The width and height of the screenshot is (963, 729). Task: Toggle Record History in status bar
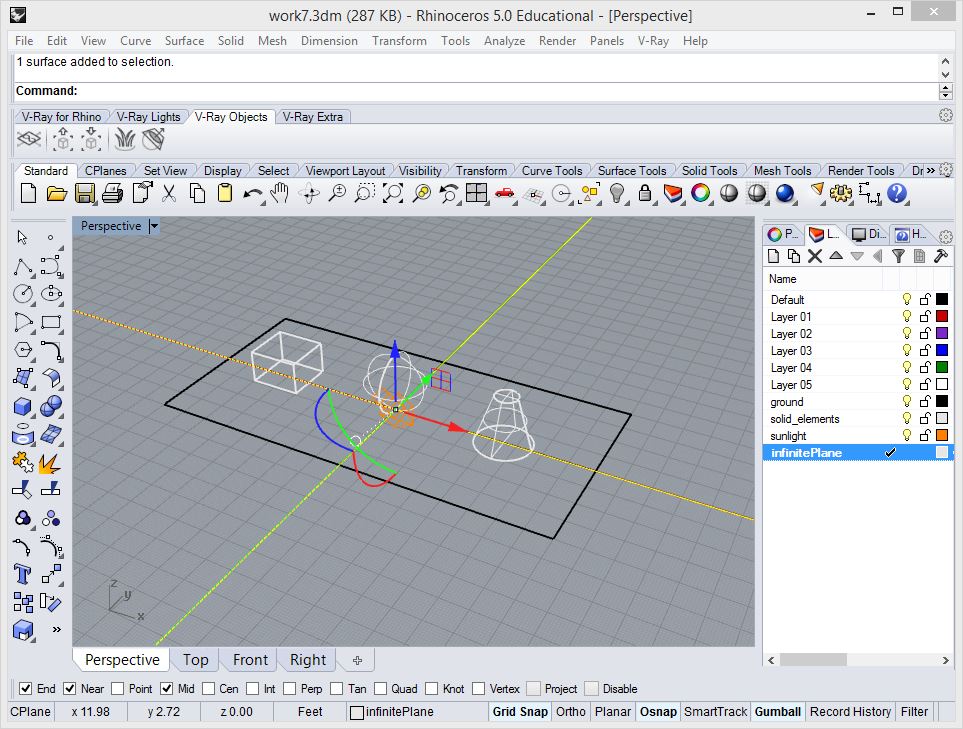pyautogui.click(x=850, y=711)
